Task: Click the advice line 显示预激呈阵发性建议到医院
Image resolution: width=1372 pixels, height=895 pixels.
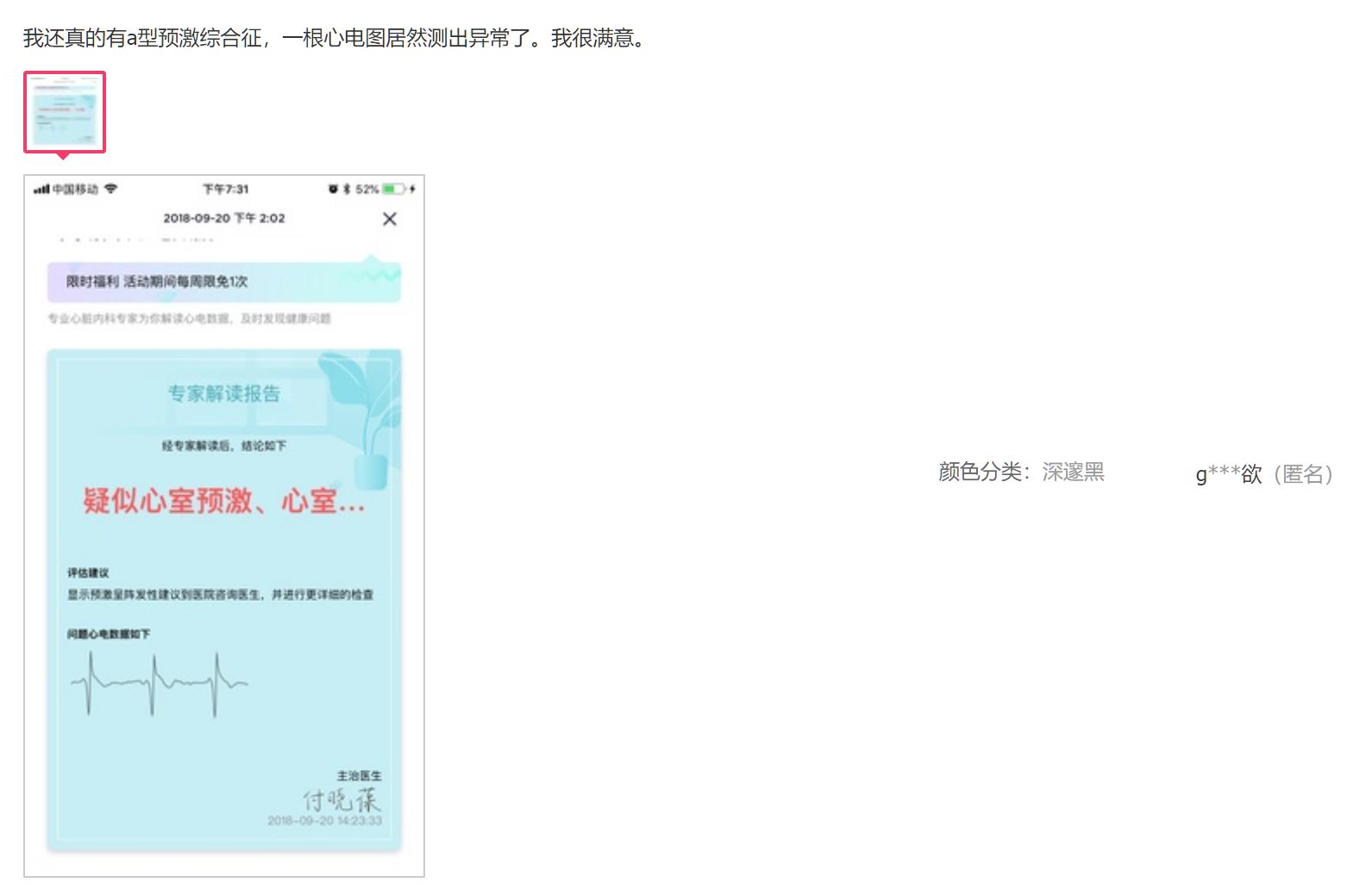Action: [221, 594]
